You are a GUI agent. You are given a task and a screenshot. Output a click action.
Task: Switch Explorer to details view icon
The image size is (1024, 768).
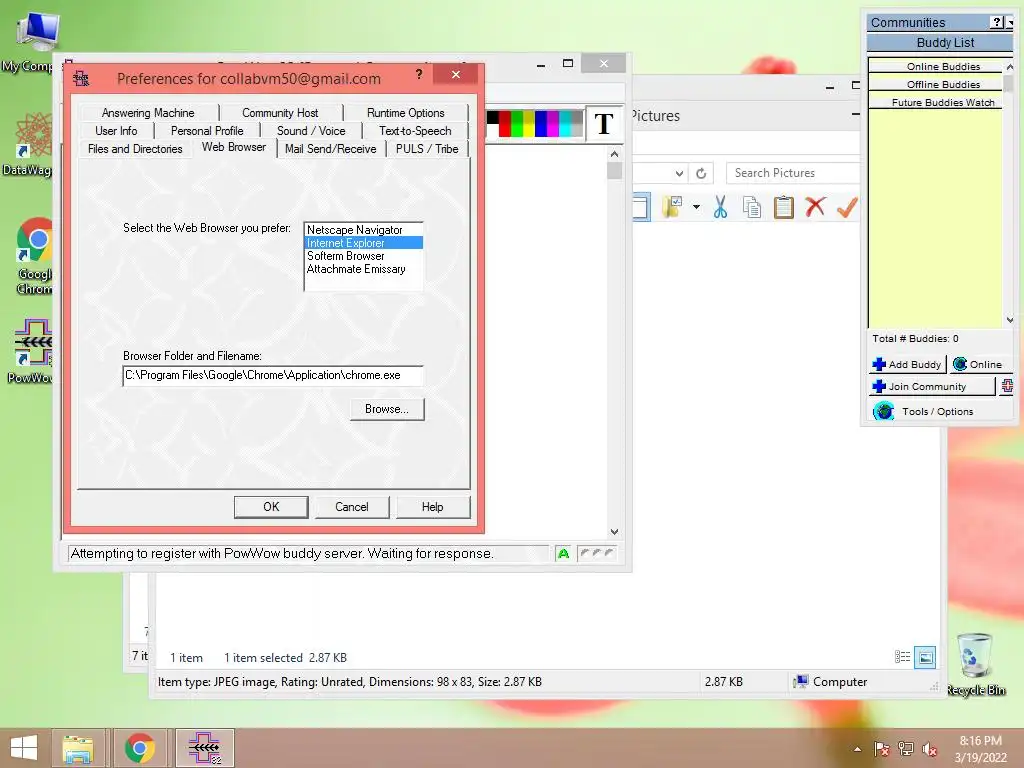click(903, 657)
